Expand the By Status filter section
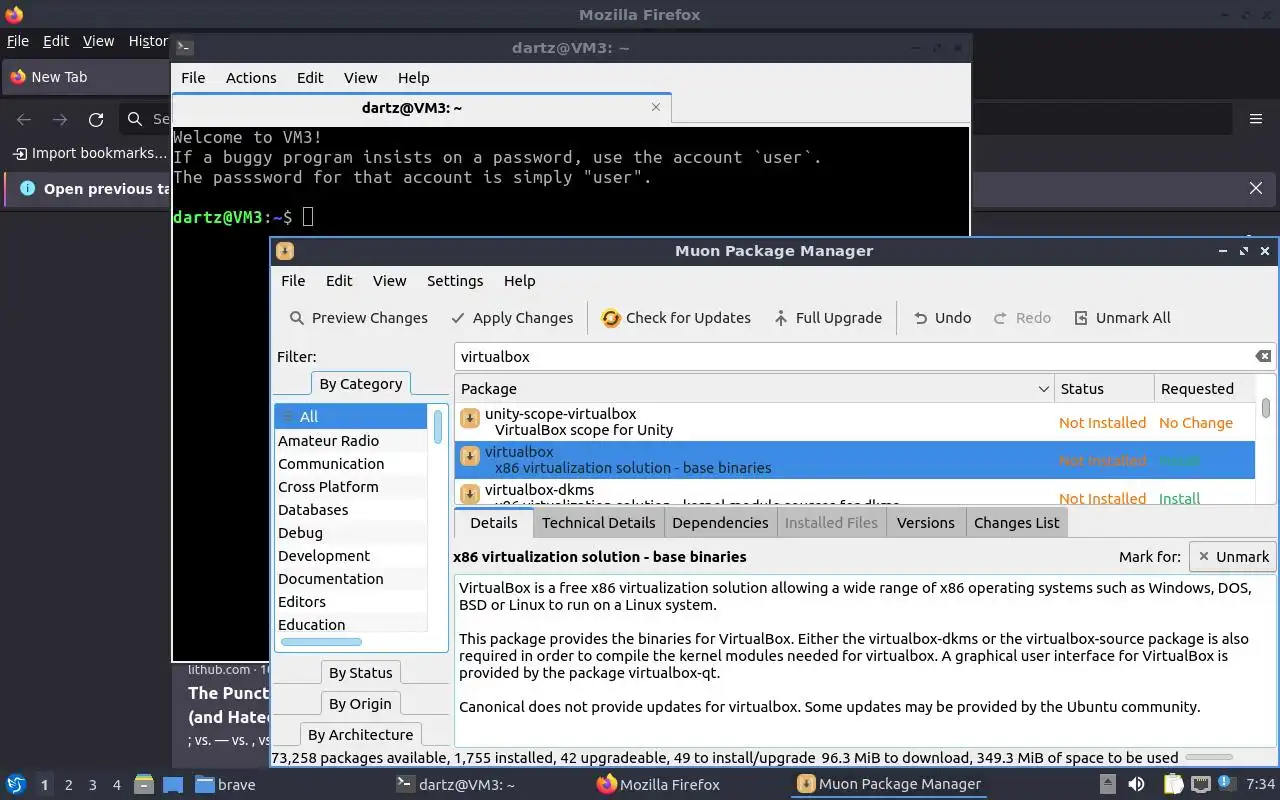This screenshot has width=1280, height=800. pyautogui.click(x=360, y=673)
